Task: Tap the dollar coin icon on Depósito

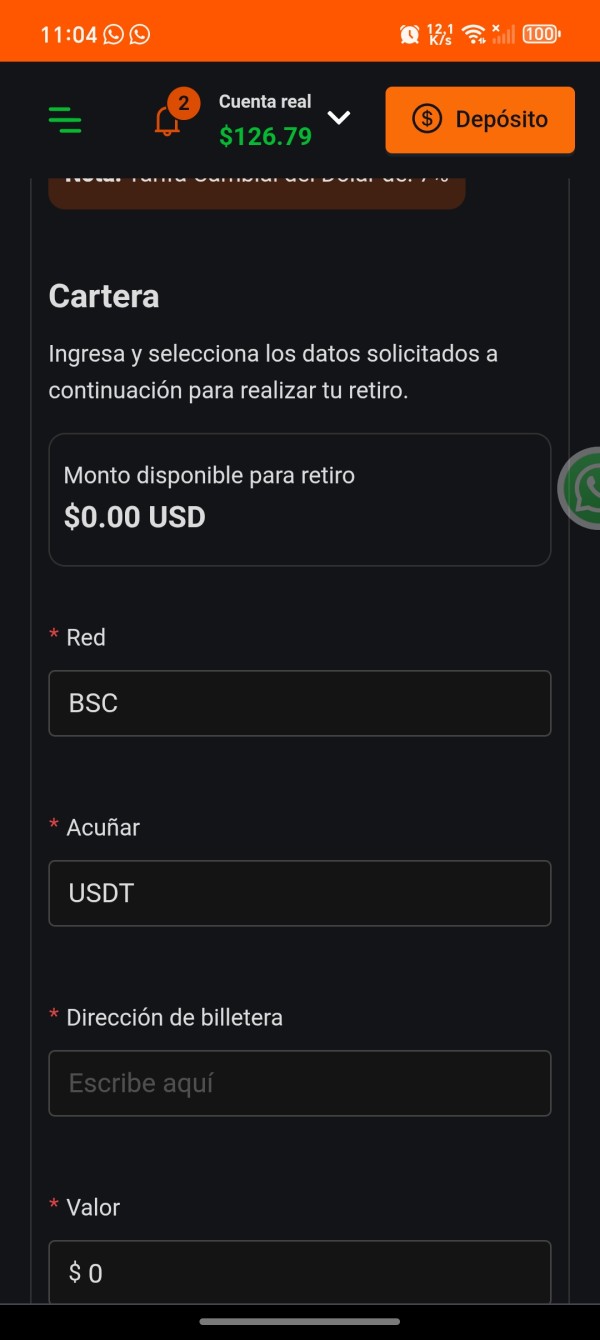Action: (x=427, y=119)
